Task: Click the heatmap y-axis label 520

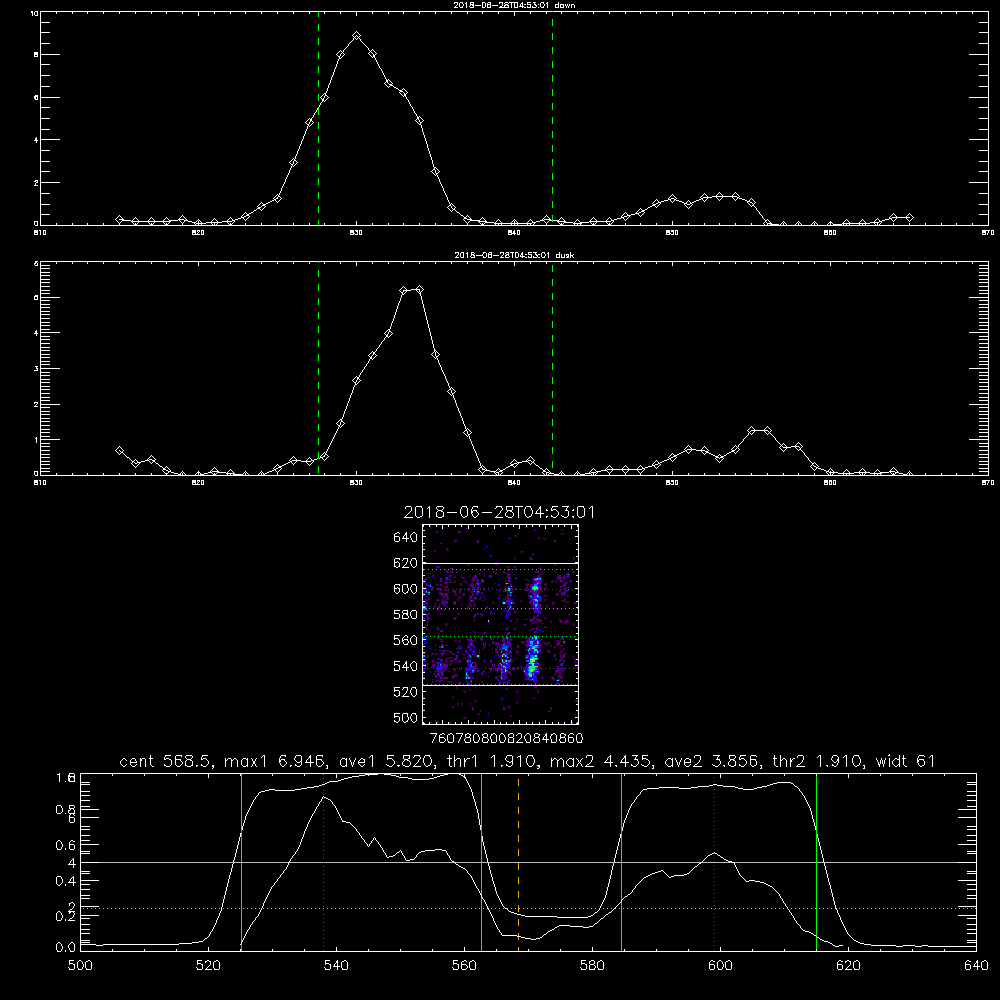Action: coord(405,692)
